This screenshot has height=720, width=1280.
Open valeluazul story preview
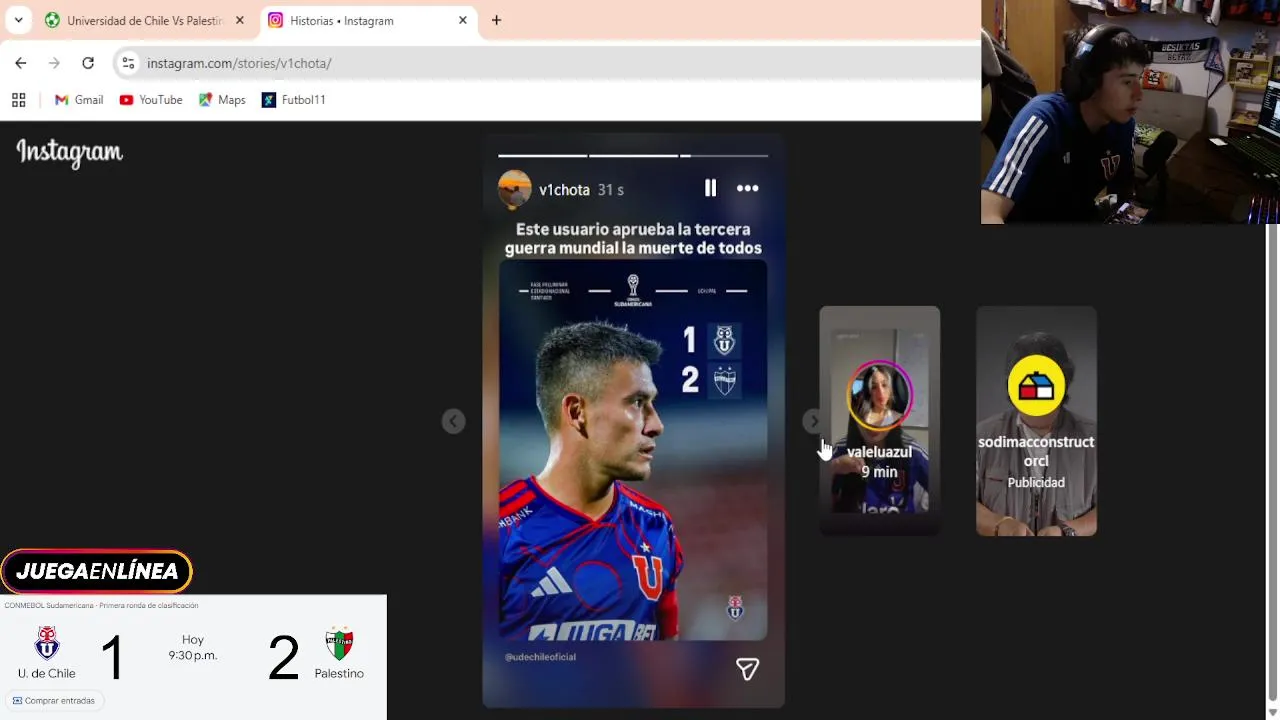click(x=879, y=420)
